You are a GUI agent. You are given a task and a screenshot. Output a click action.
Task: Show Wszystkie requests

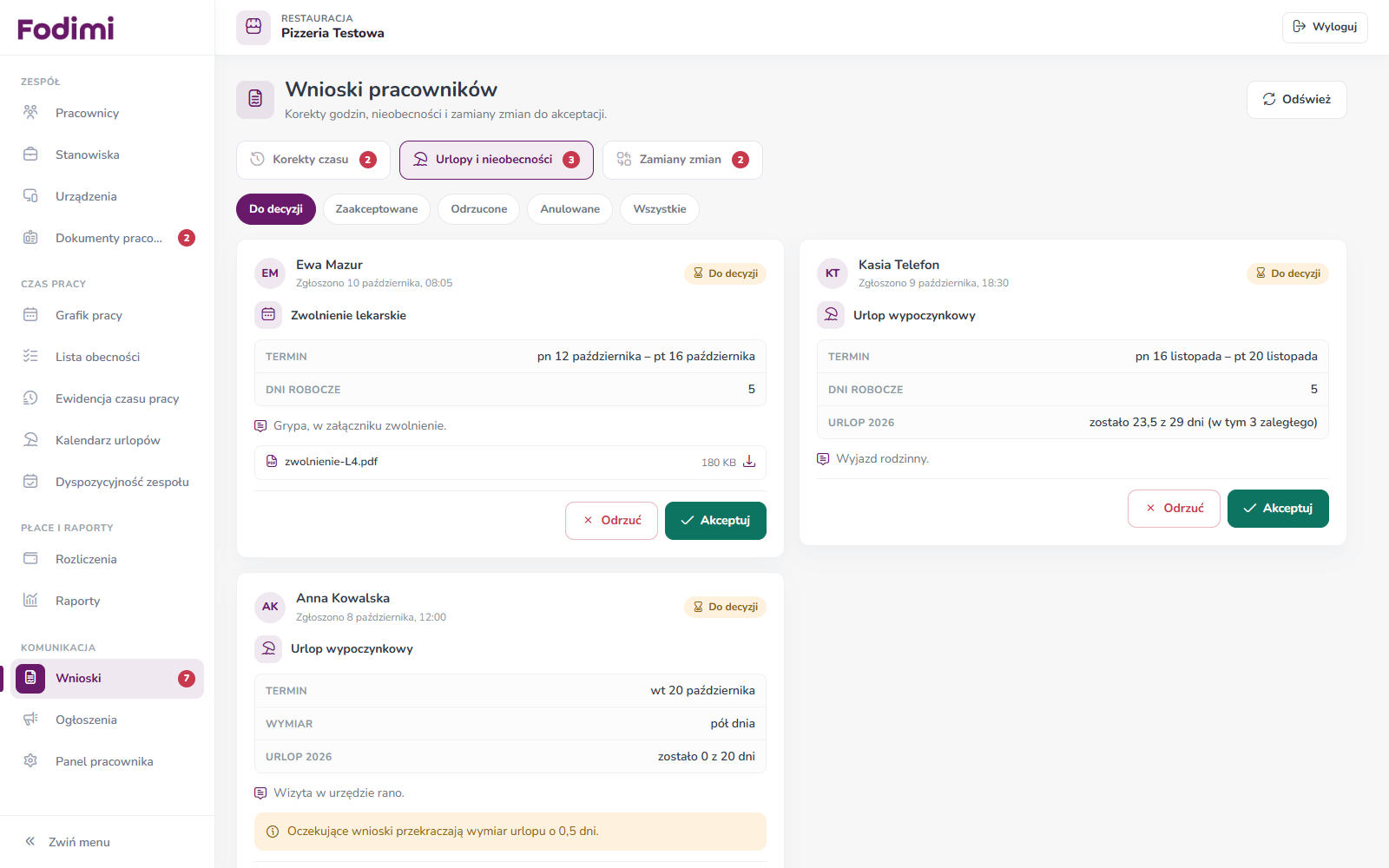(660, 209)
